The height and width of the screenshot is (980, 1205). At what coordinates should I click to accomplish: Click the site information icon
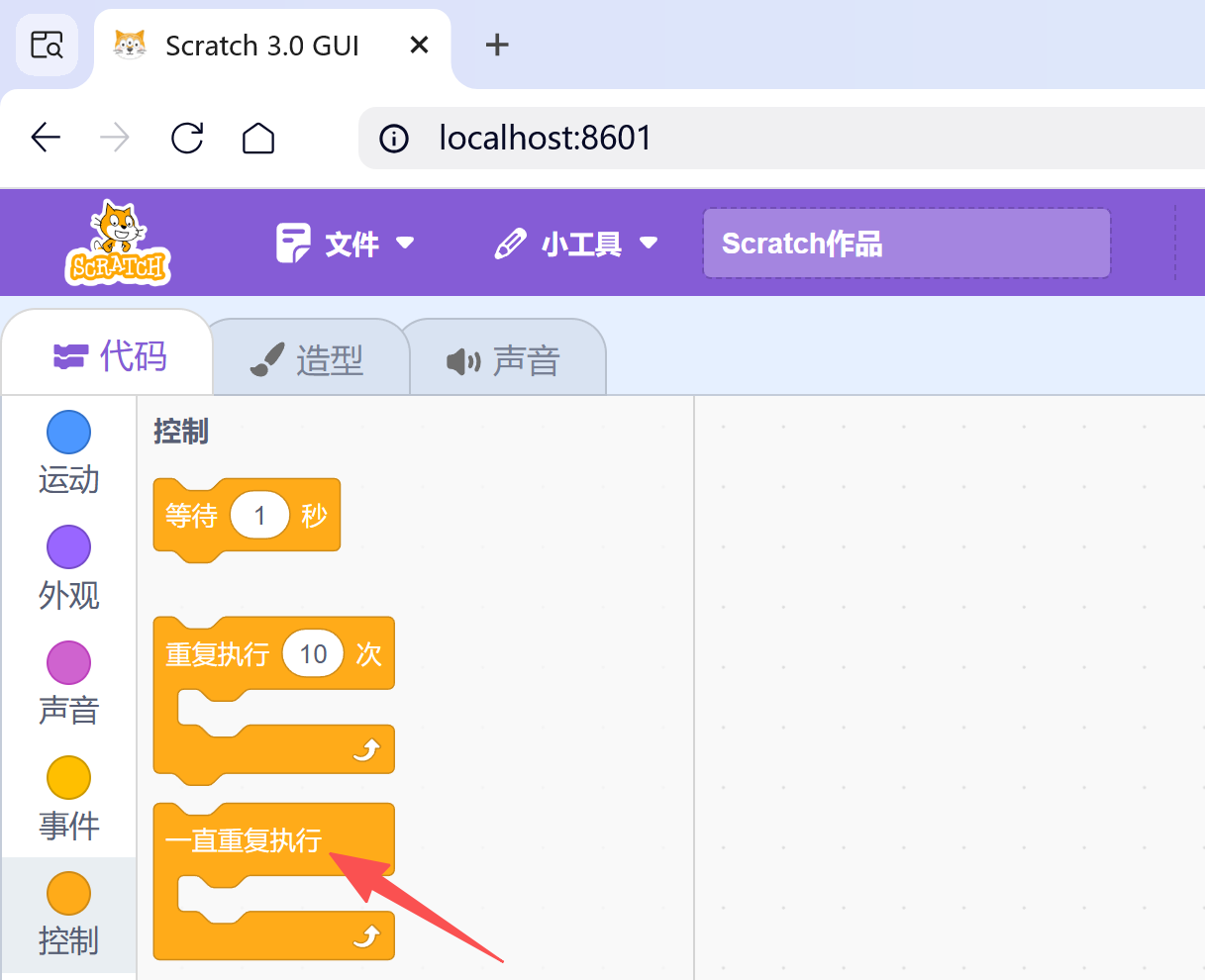click(394, 138)
